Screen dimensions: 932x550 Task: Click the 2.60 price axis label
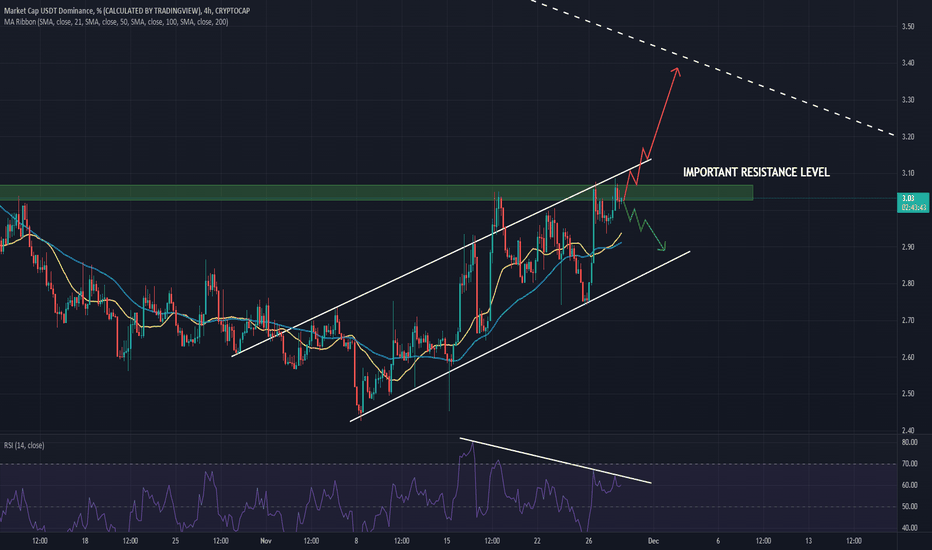[908, 357]
